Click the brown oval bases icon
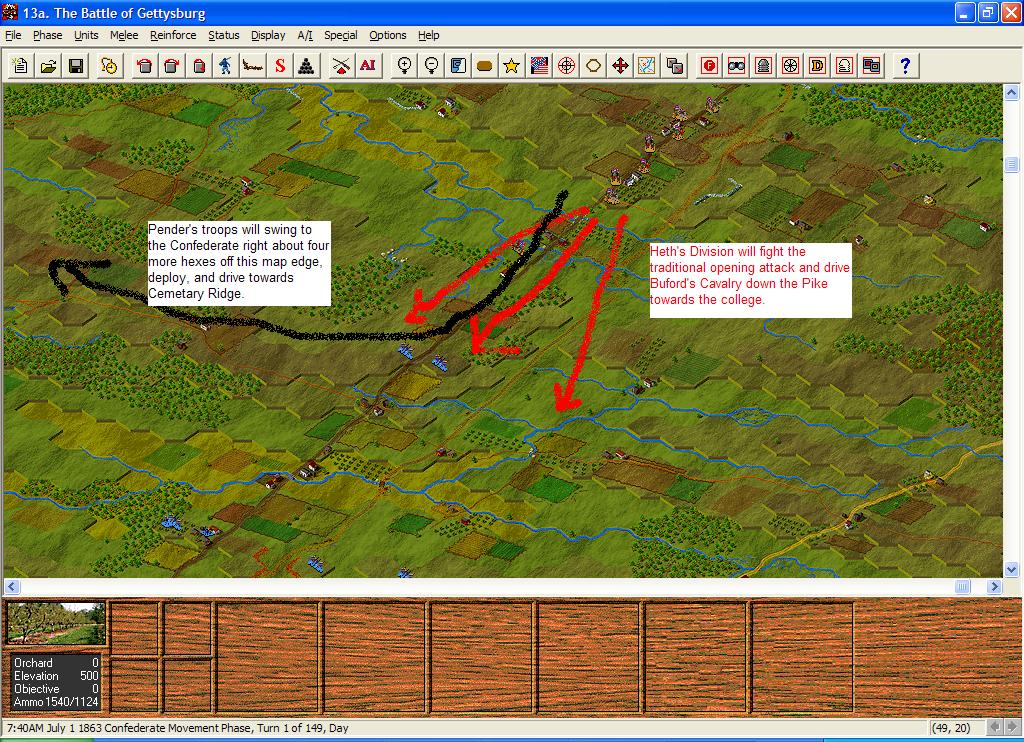This screenshot has width=1024, height=742. click(x=485, y=65)
